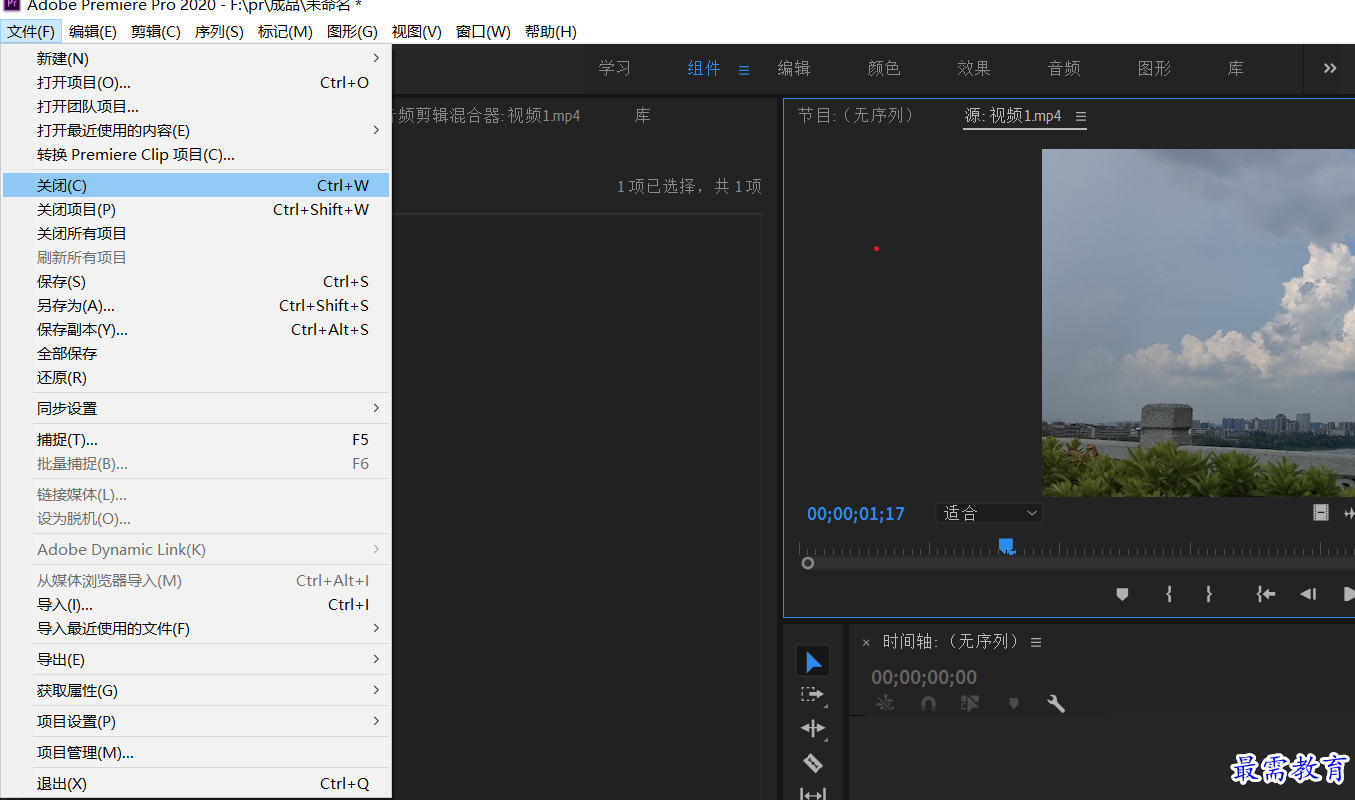Choose 导入(I)... menu entry
This screenshot has width=1355, height=800.
[196, 604]
